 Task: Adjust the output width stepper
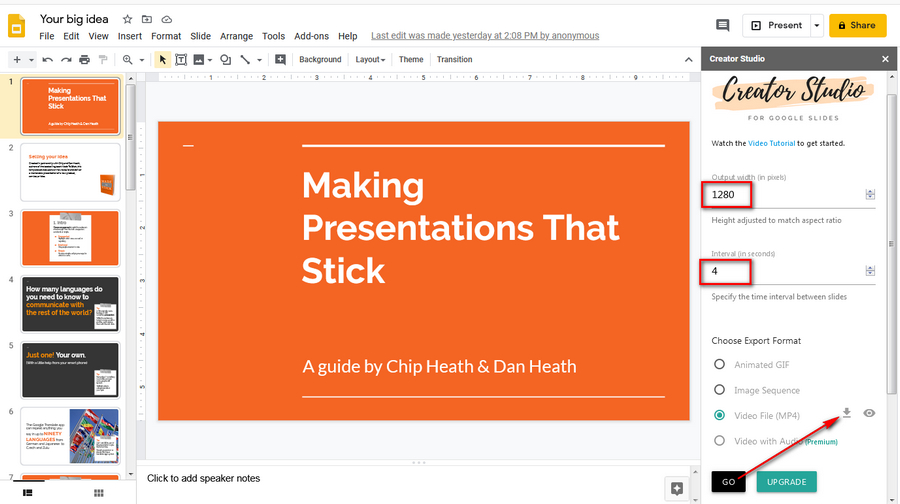(870, 195)
